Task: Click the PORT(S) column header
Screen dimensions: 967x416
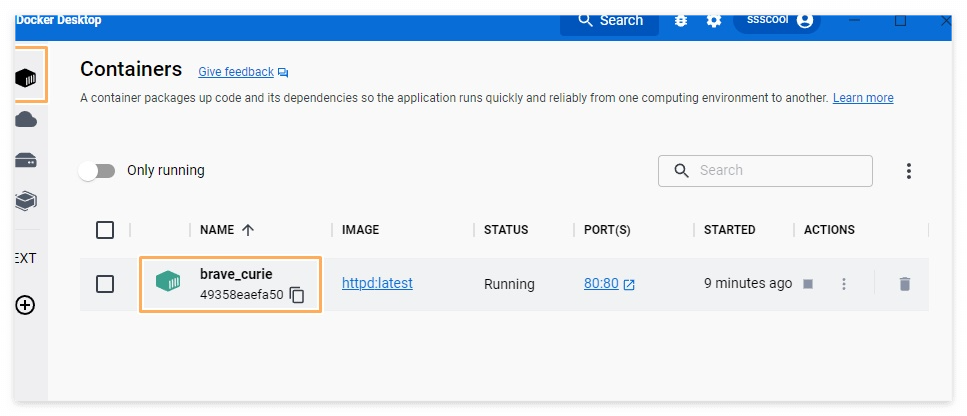Action: [607, 230]
